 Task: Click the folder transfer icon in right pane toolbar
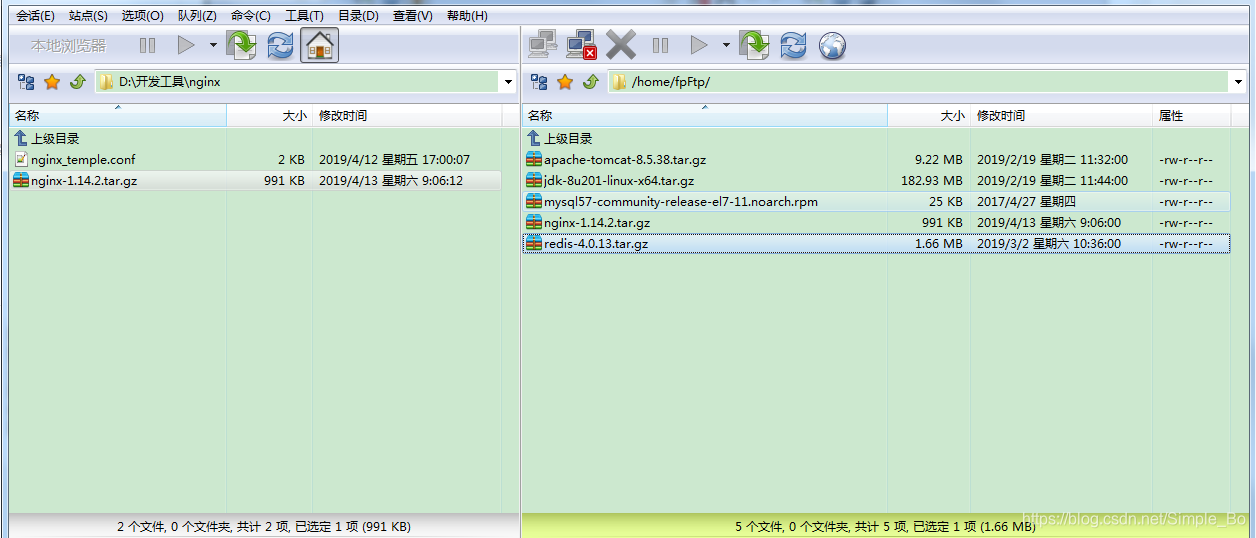[754, 45]
